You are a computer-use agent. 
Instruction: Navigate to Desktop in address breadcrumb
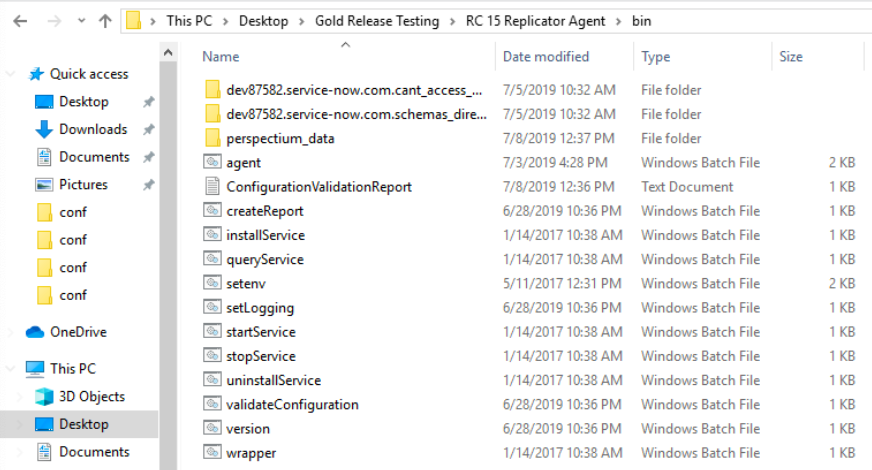264,21
